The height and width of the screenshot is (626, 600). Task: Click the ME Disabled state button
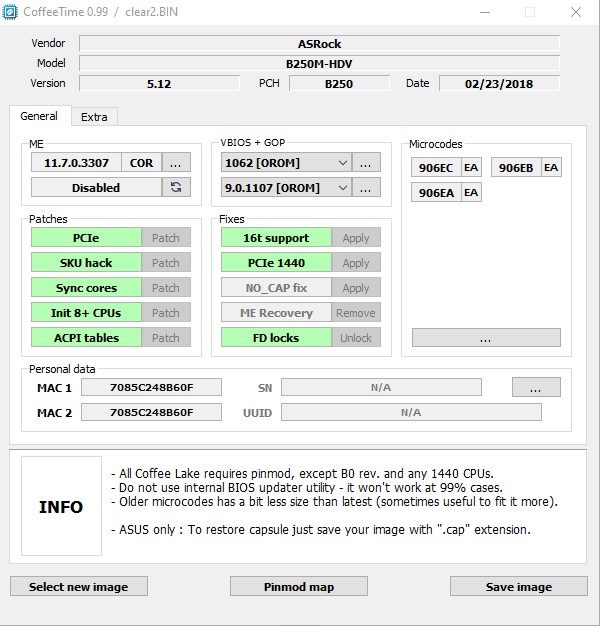pos(96,187)
